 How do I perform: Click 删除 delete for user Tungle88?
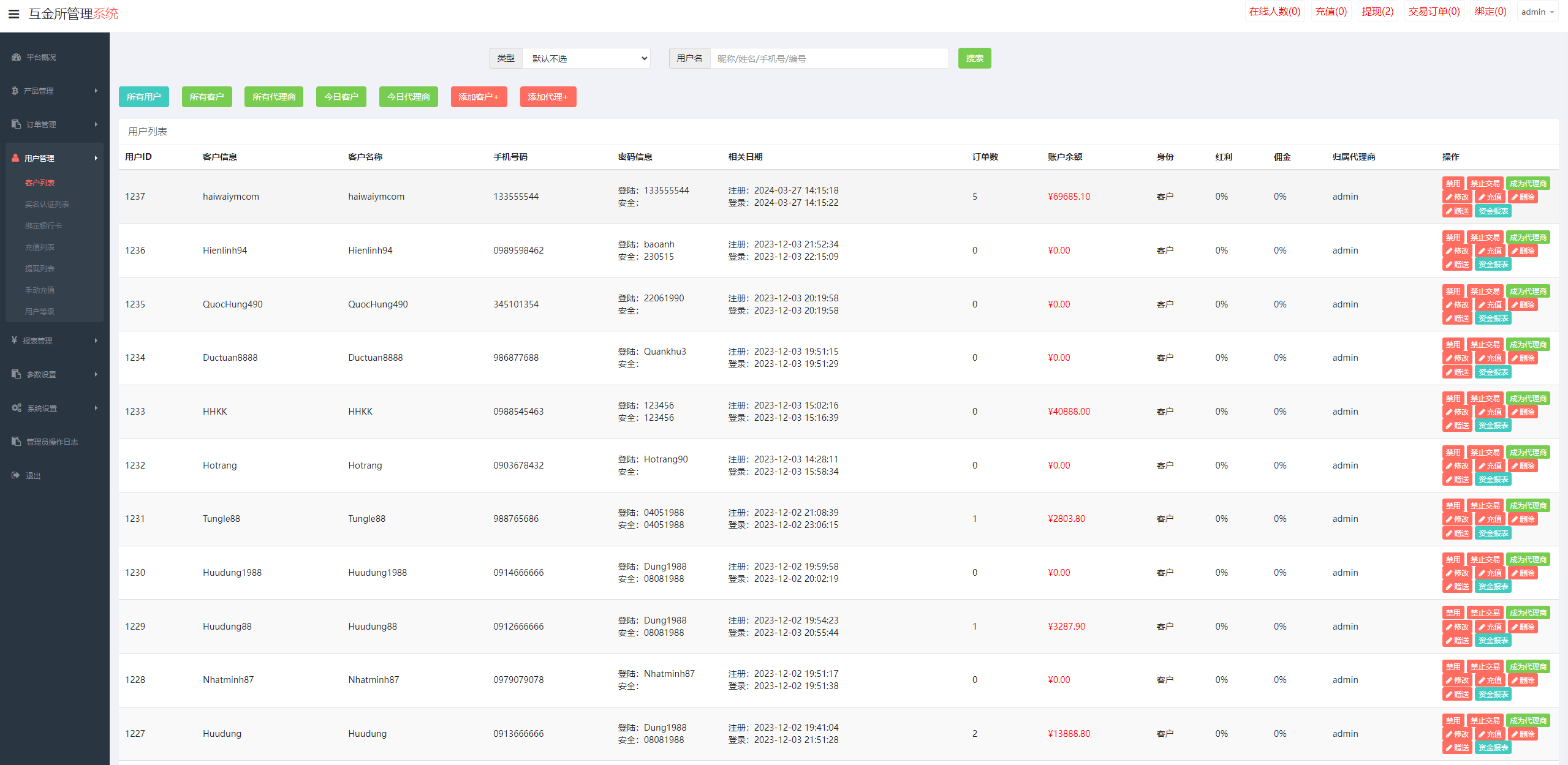click(1523, 519)
